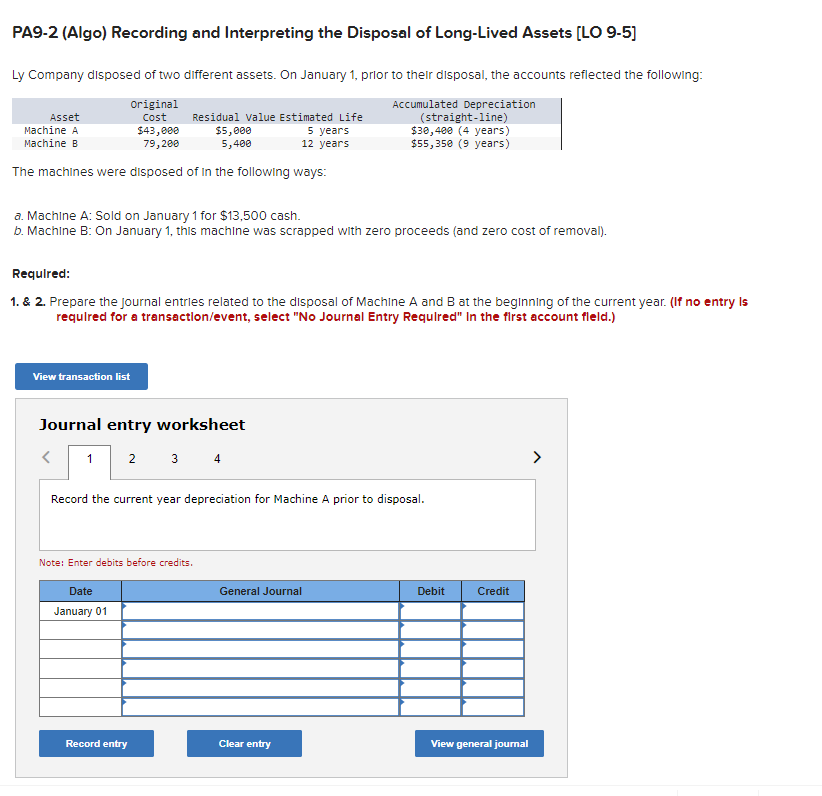Click the right chevron to advance journal entries
The image size is (822, 796).
(x=537, y=457)
